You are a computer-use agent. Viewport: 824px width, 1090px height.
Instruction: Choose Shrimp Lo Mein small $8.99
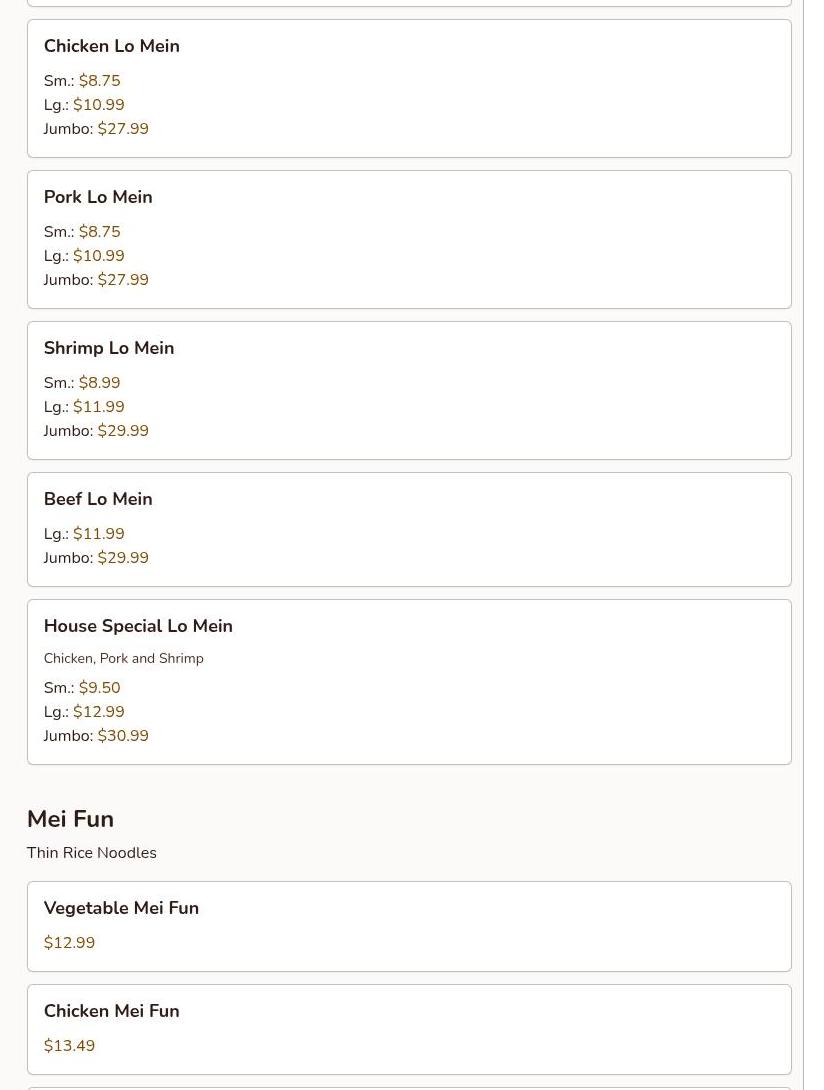(x=99, y=383)
